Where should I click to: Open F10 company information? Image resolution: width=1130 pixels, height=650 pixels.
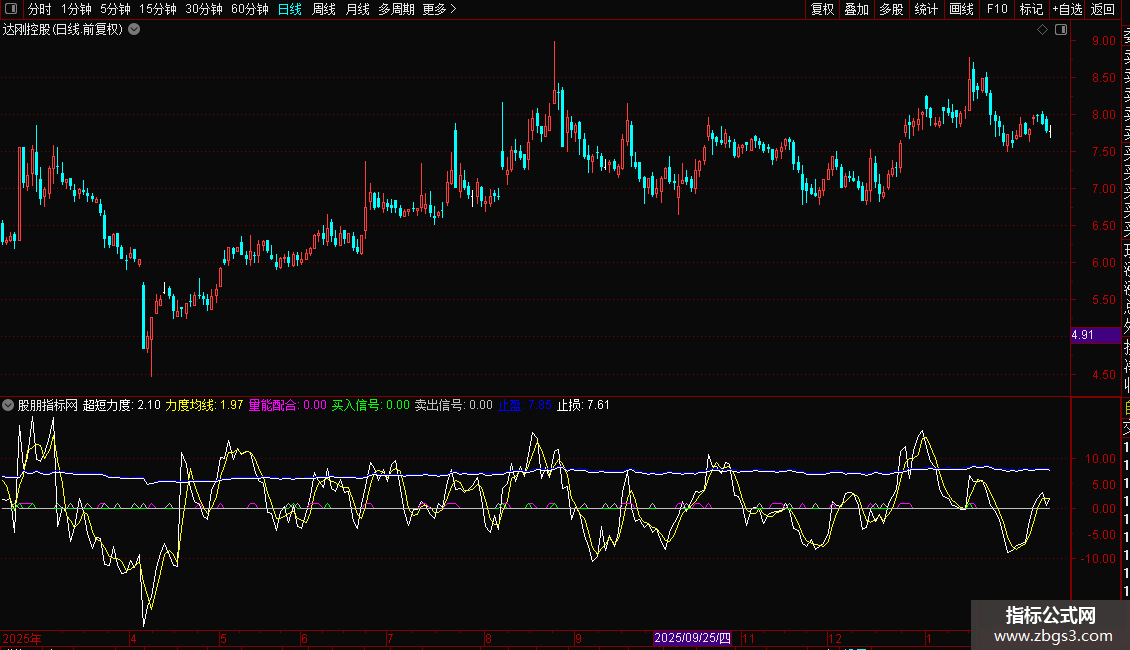[997, 9]
